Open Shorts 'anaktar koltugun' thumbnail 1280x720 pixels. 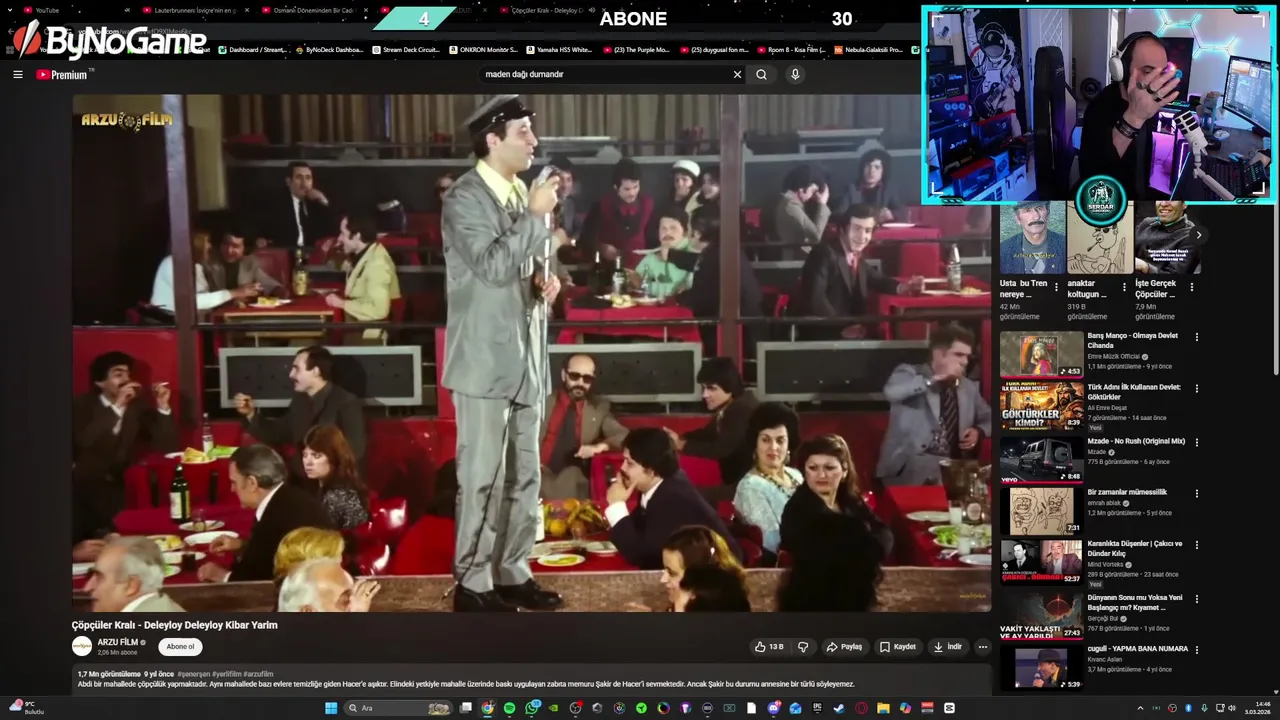coord(1100,237)
